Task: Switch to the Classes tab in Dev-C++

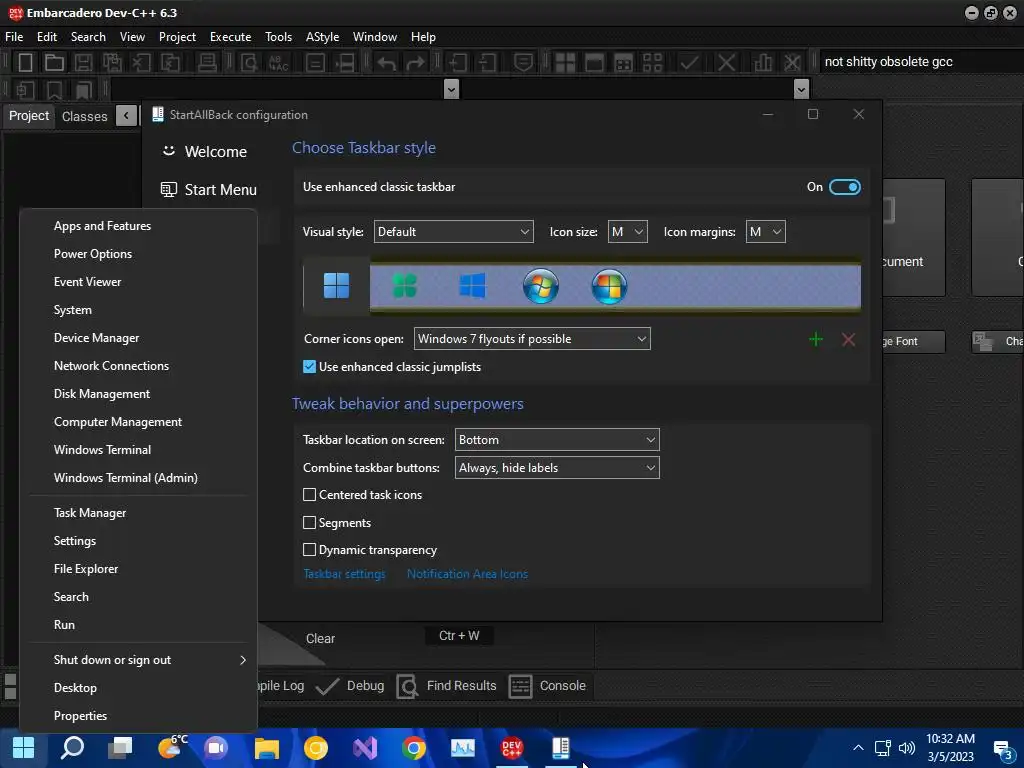Action: [84, 116]
